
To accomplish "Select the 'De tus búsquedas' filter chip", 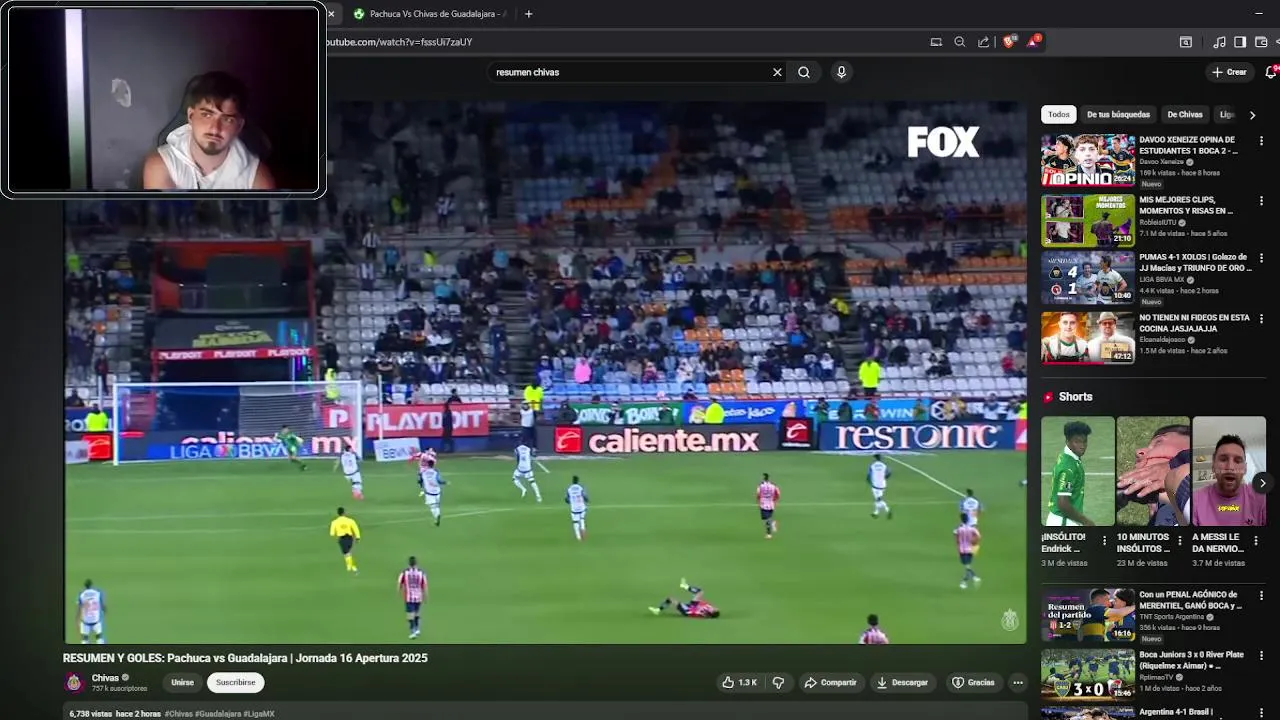I will click(1118, 115).
